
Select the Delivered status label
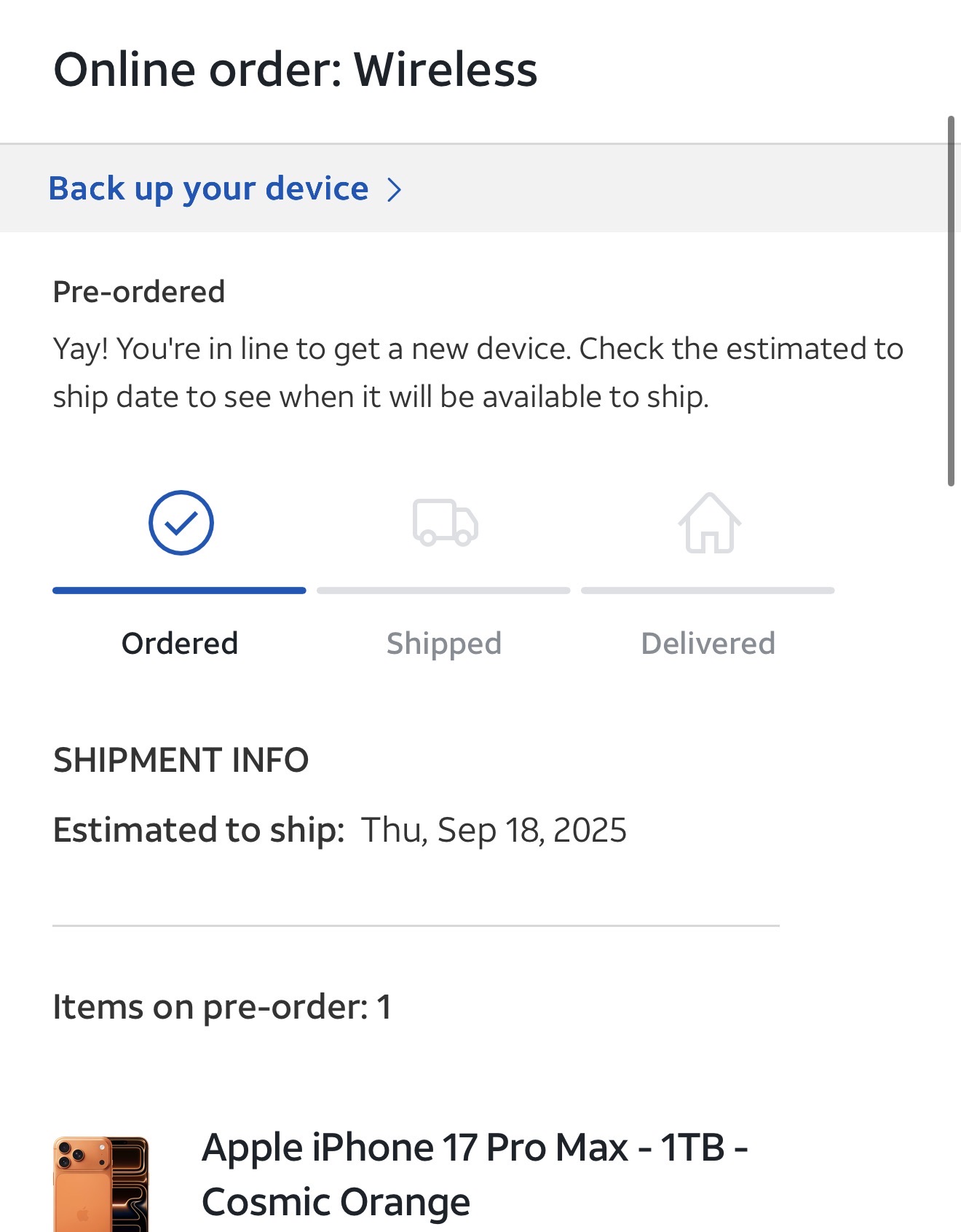coord(708,644)
